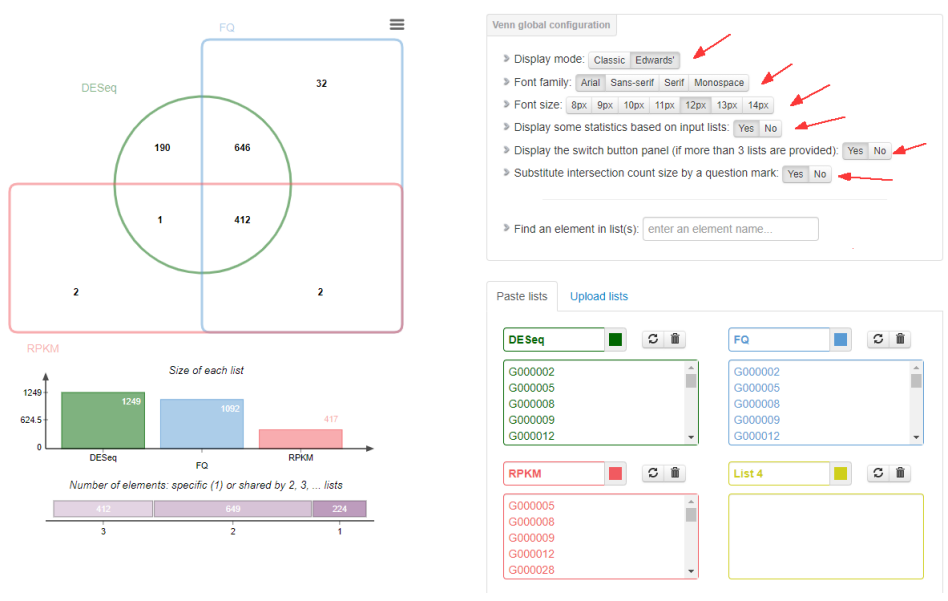
Task: Switch display mode to Classic
Action: (x=609, y=60)
